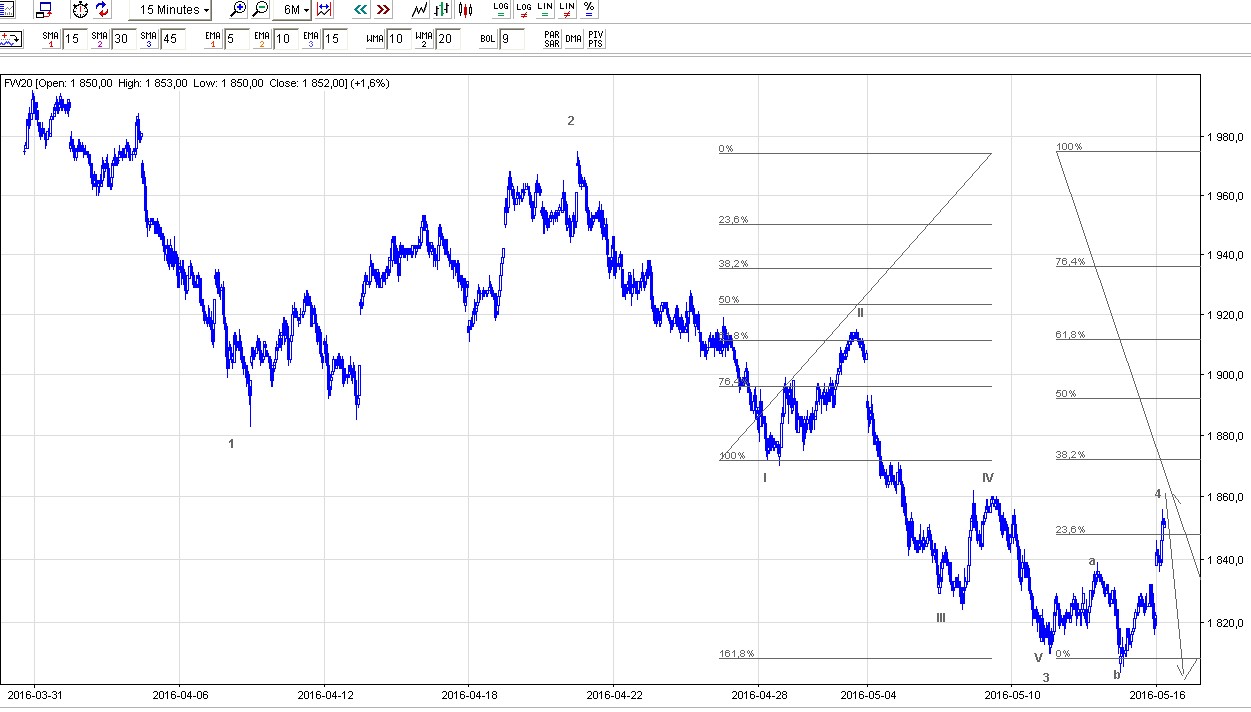Toggle green LIN scale button
This screenshot has width=1251, height=712.
[x=545, y=10]
